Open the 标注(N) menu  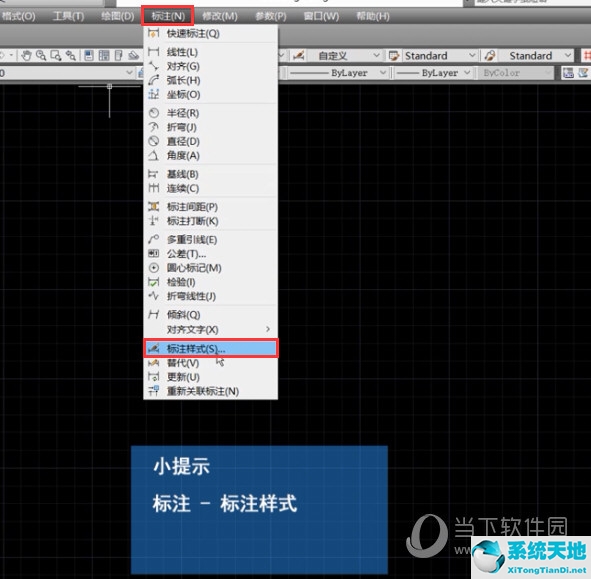168,16
